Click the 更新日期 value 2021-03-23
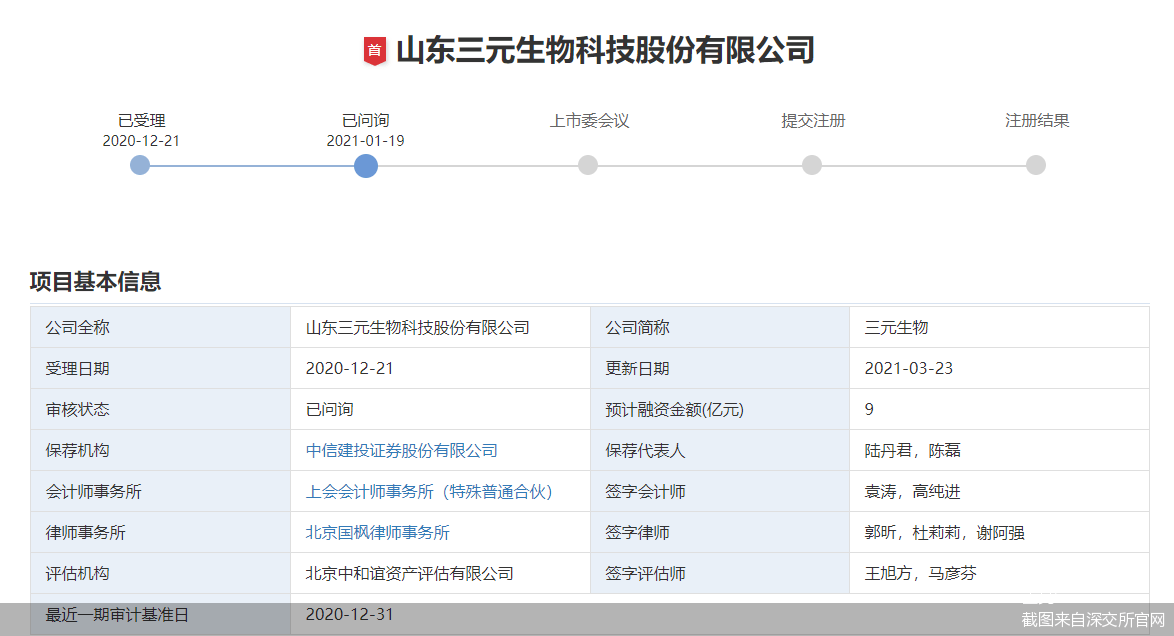Image resolution: width=1174 pixels, height=636 pixels. [x=909, y=369]
